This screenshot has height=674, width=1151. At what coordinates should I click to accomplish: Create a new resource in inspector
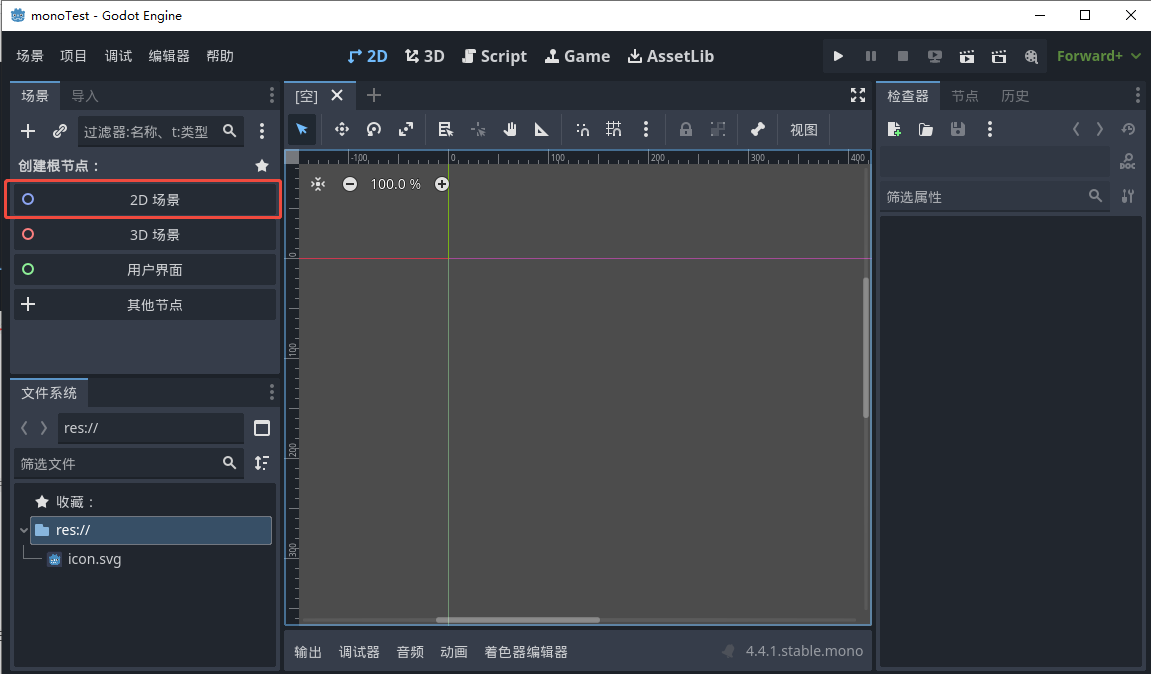point(893,130)
